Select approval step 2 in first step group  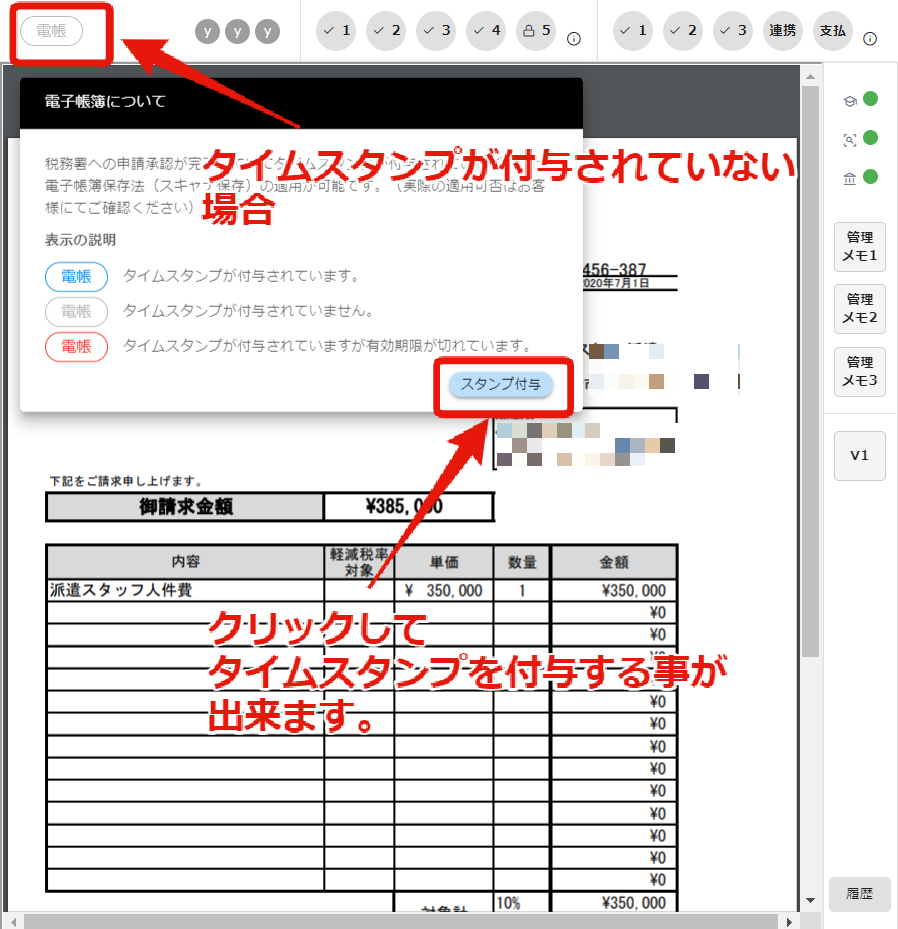coord(386,31)
